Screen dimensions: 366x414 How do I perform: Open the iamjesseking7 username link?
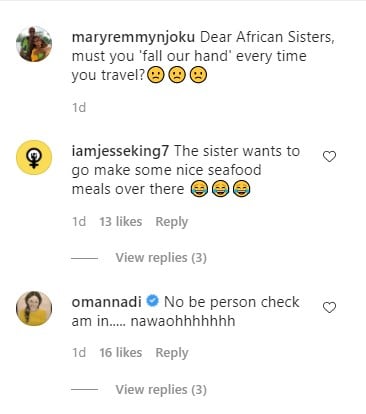pos(120,151)
